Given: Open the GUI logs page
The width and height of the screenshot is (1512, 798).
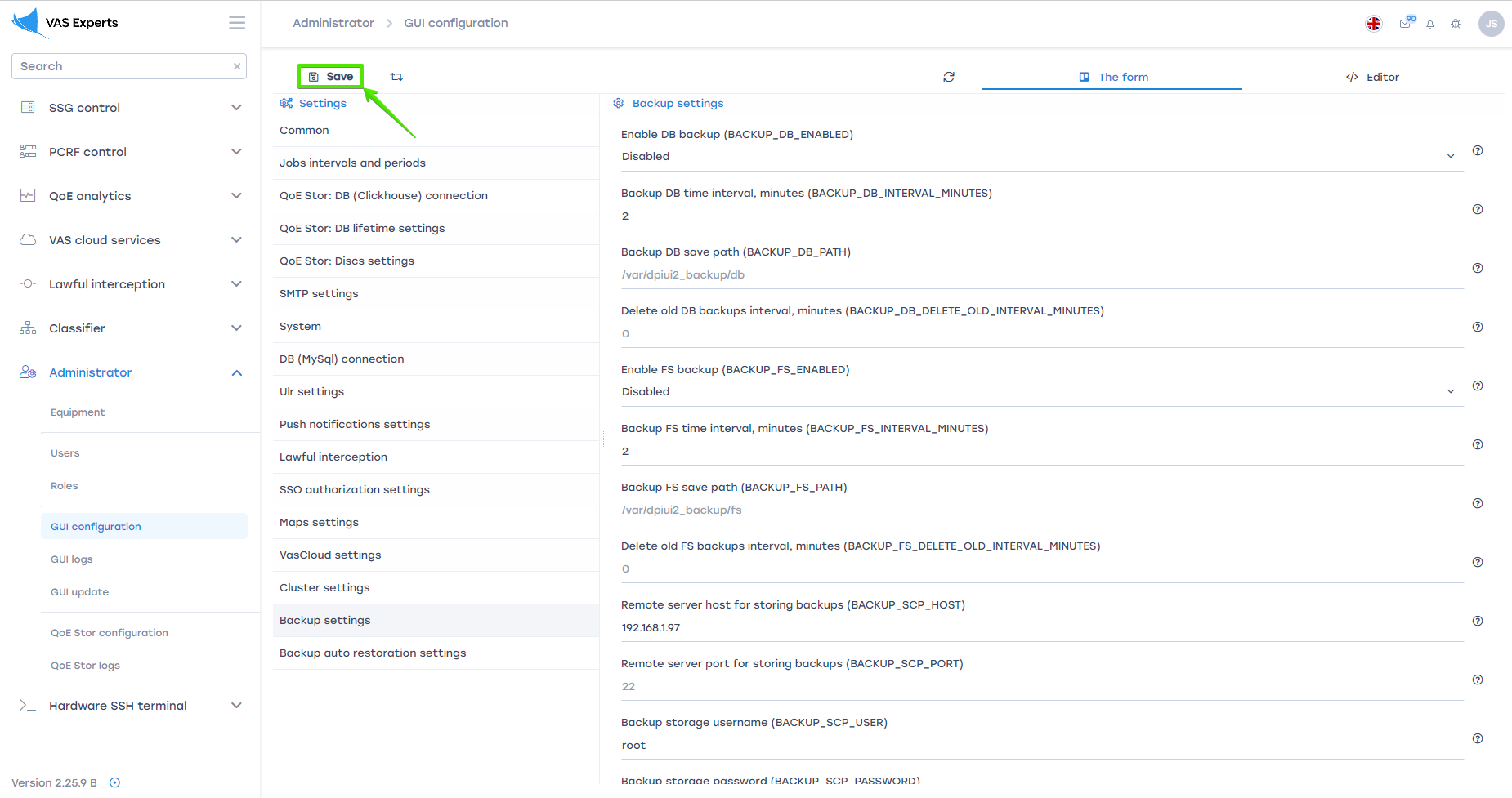Looking at the screenshot, I should [72, 559].
